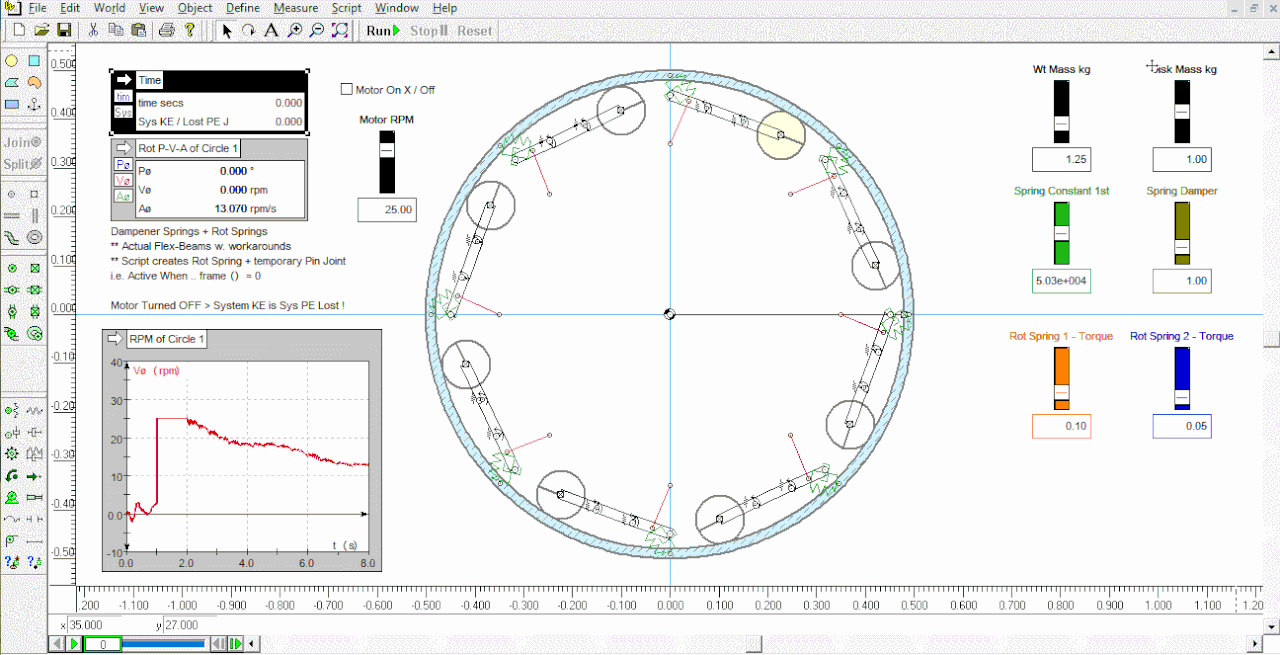Viewport: 1280px width, 655px height.
Task: Select the Pin Joint tool
Action: 12,268
